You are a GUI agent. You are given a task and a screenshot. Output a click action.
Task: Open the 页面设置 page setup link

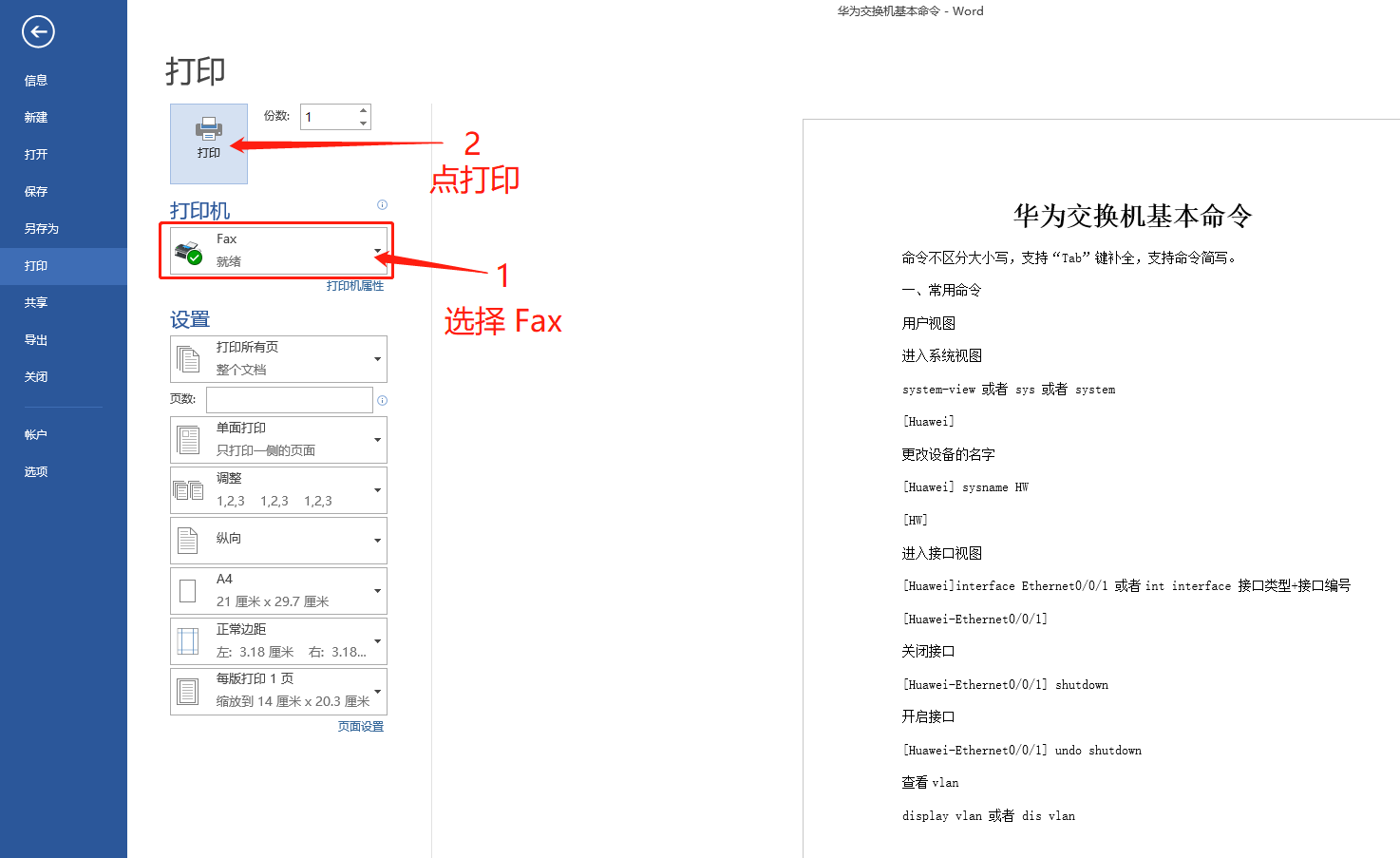point(361,726)
